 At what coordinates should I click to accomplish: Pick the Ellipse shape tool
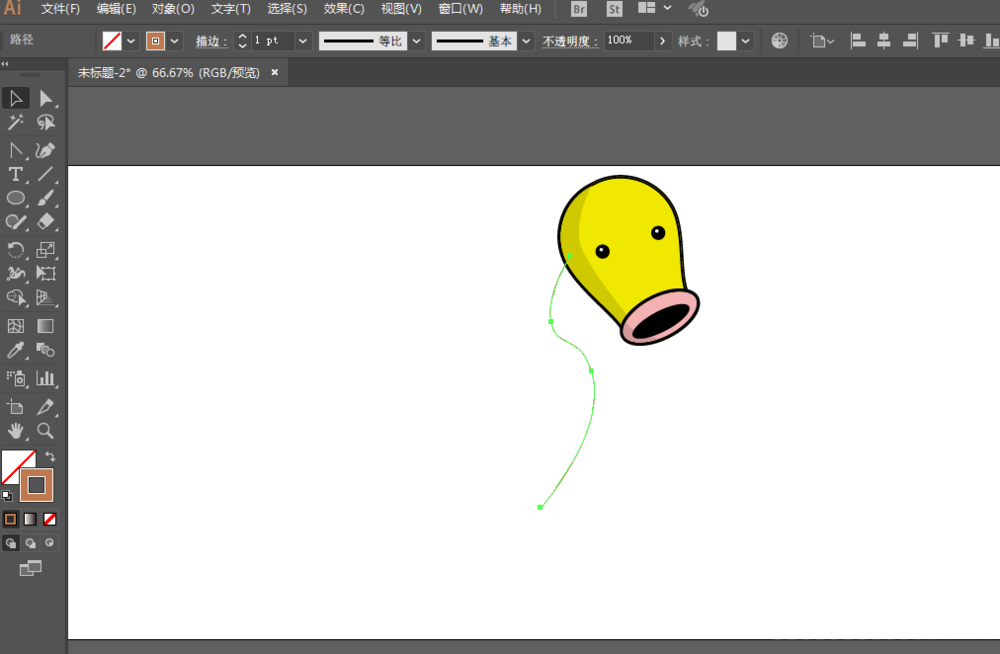coord(16,198)
